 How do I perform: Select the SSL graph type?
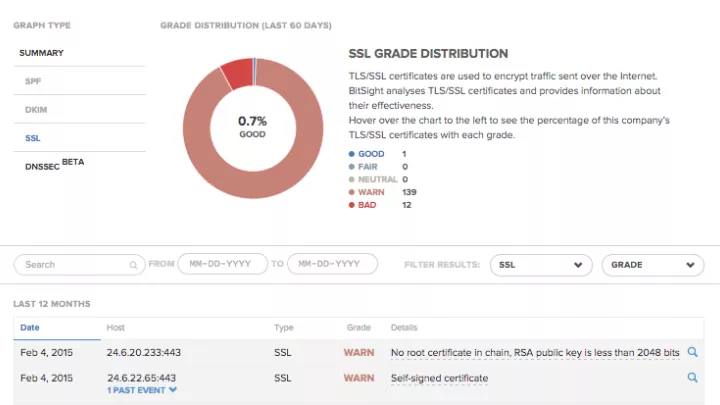[33, 136]
